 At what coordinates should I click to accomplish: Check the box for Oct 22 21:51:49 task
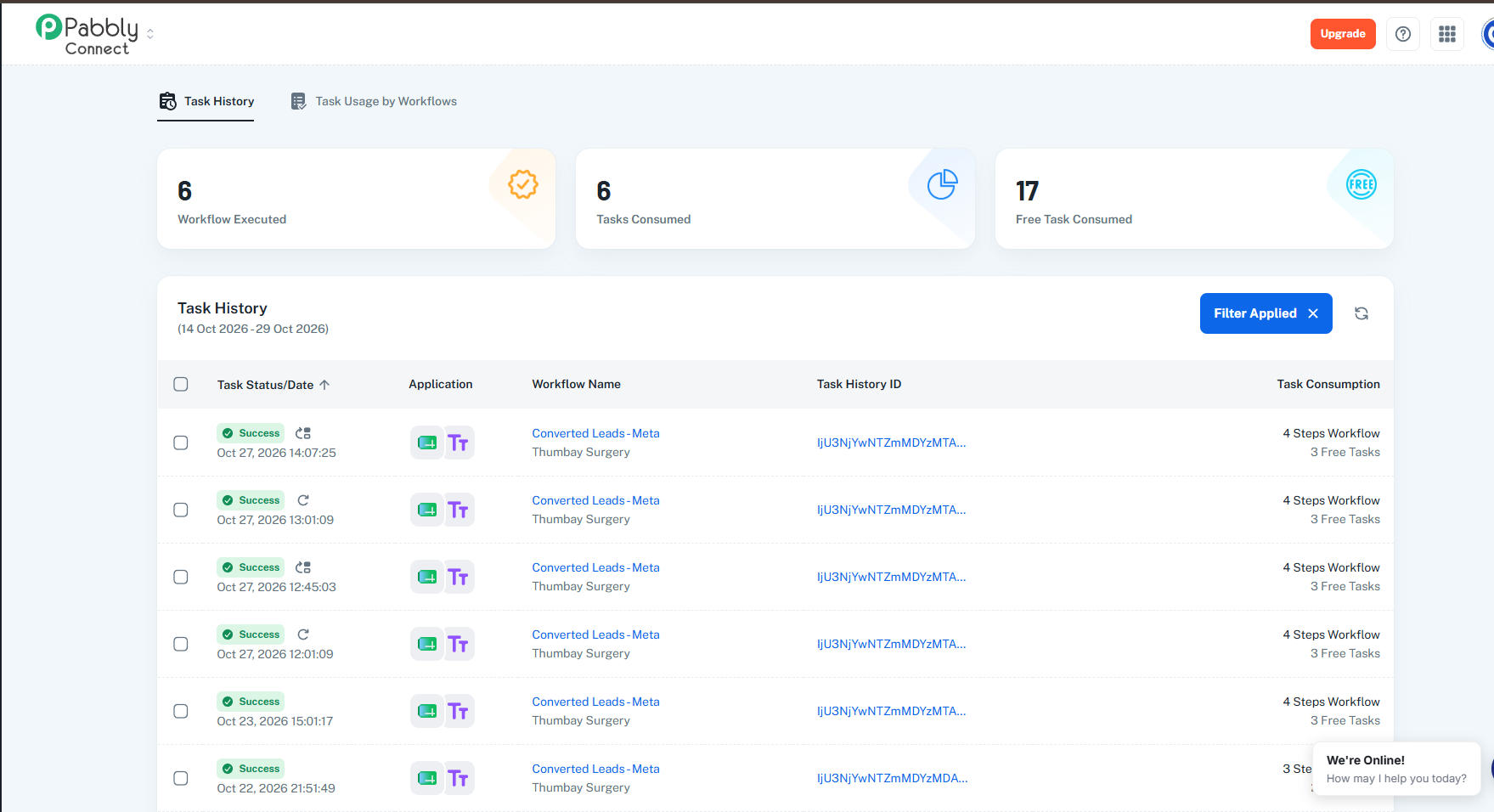[181, 778]
